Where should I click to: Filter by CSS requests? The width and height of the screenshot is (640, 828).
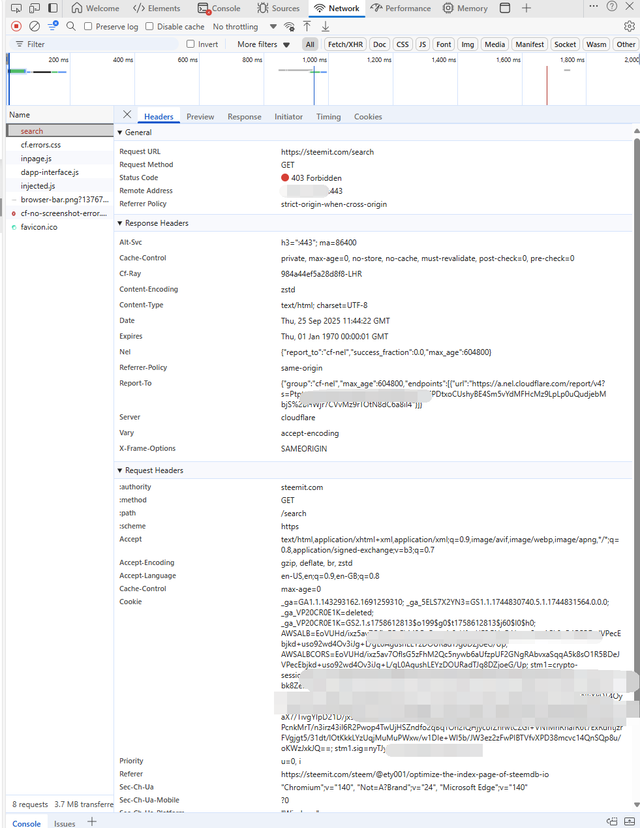[x=402, y=44]
